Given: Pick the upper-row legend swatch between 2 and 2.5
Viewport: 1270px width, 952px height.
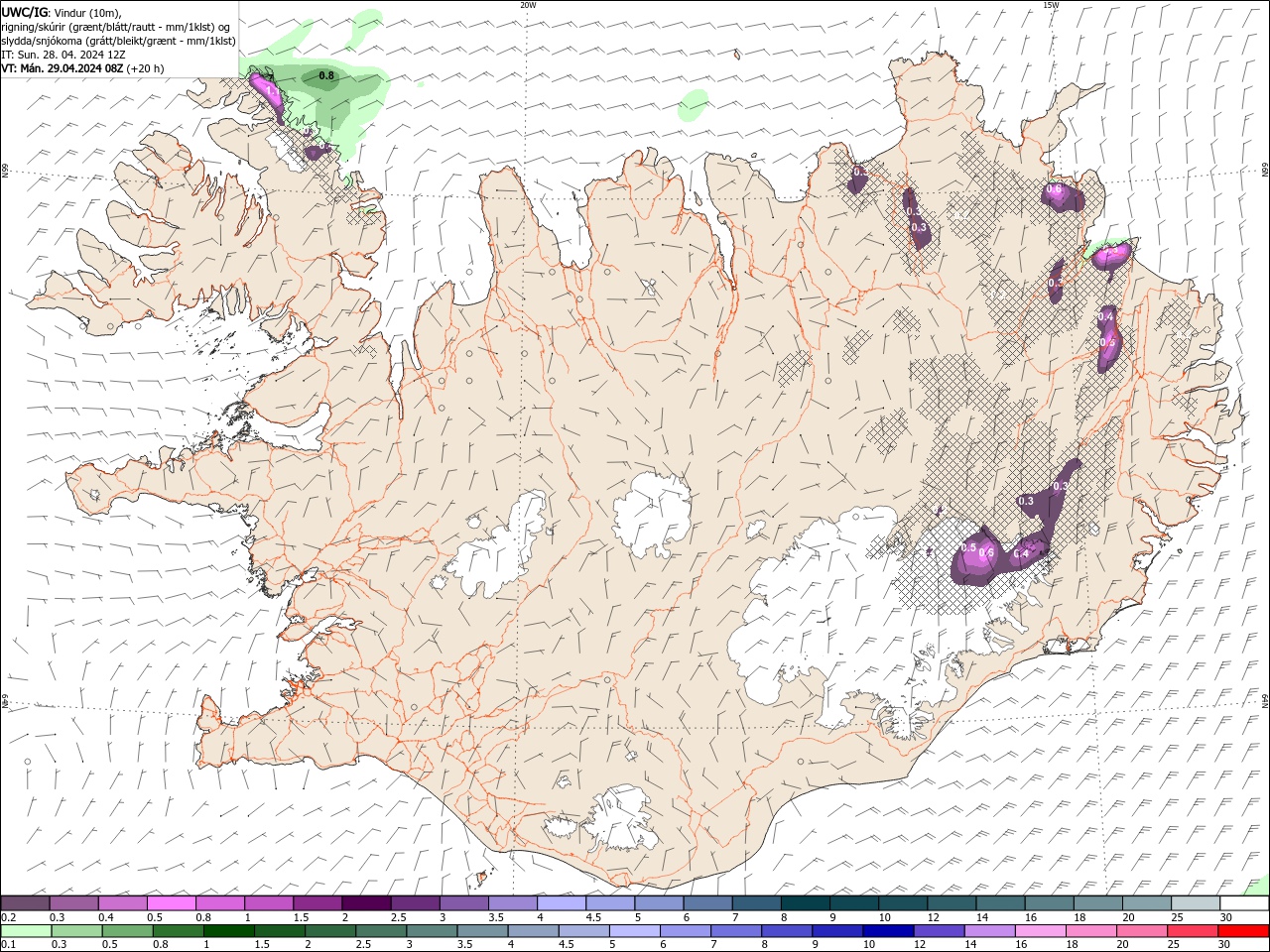Looking at the screenshot, I should [366, 903].
